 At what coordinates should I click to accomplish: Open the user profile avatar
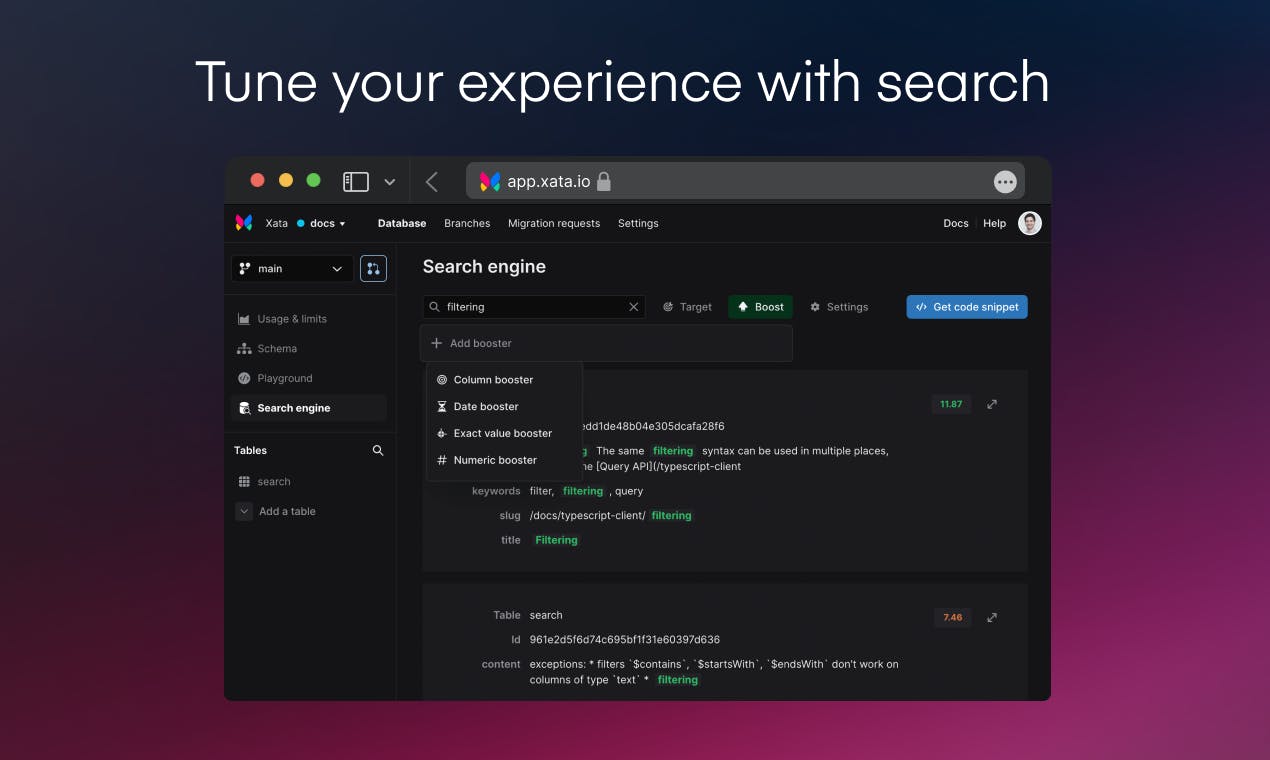1030,223
